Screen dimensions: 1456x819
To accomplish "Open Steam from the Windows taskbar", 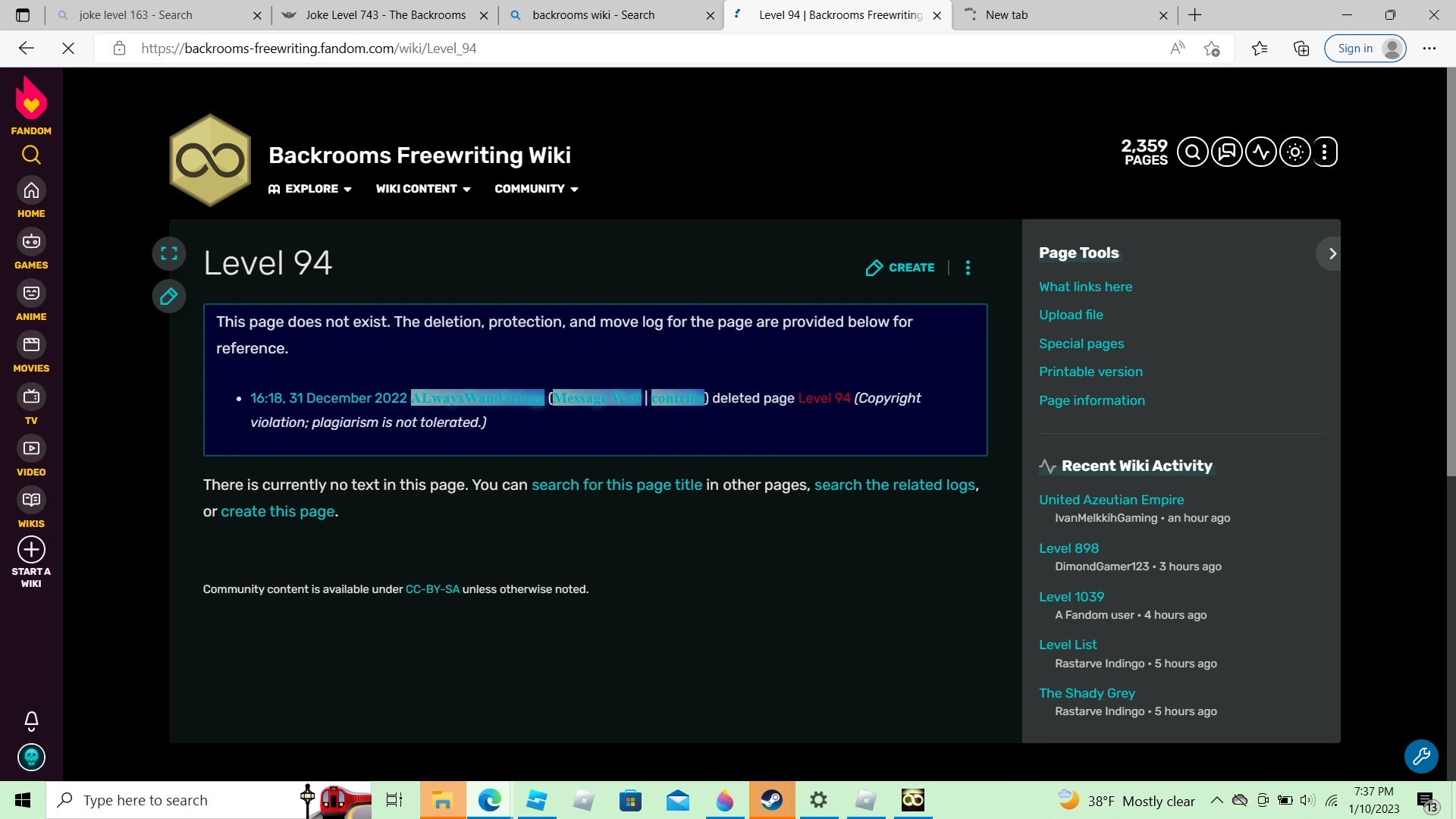I will click(x=771, y=800).
